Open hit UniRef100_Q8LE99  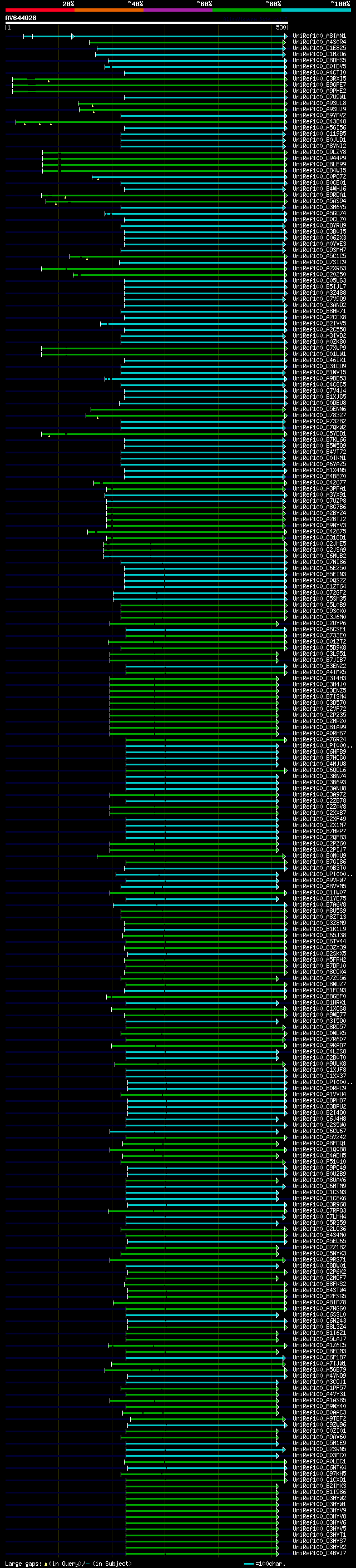pyautogui.click(x=319, y=164)
